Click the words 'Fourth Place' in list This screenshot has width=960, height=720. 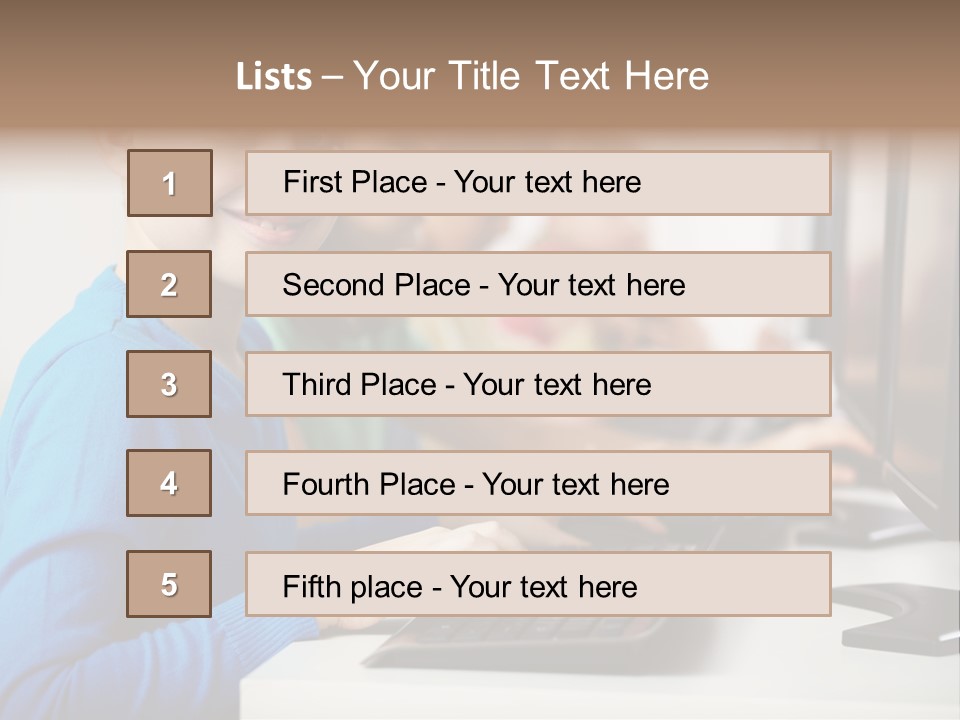coord(369,484)
